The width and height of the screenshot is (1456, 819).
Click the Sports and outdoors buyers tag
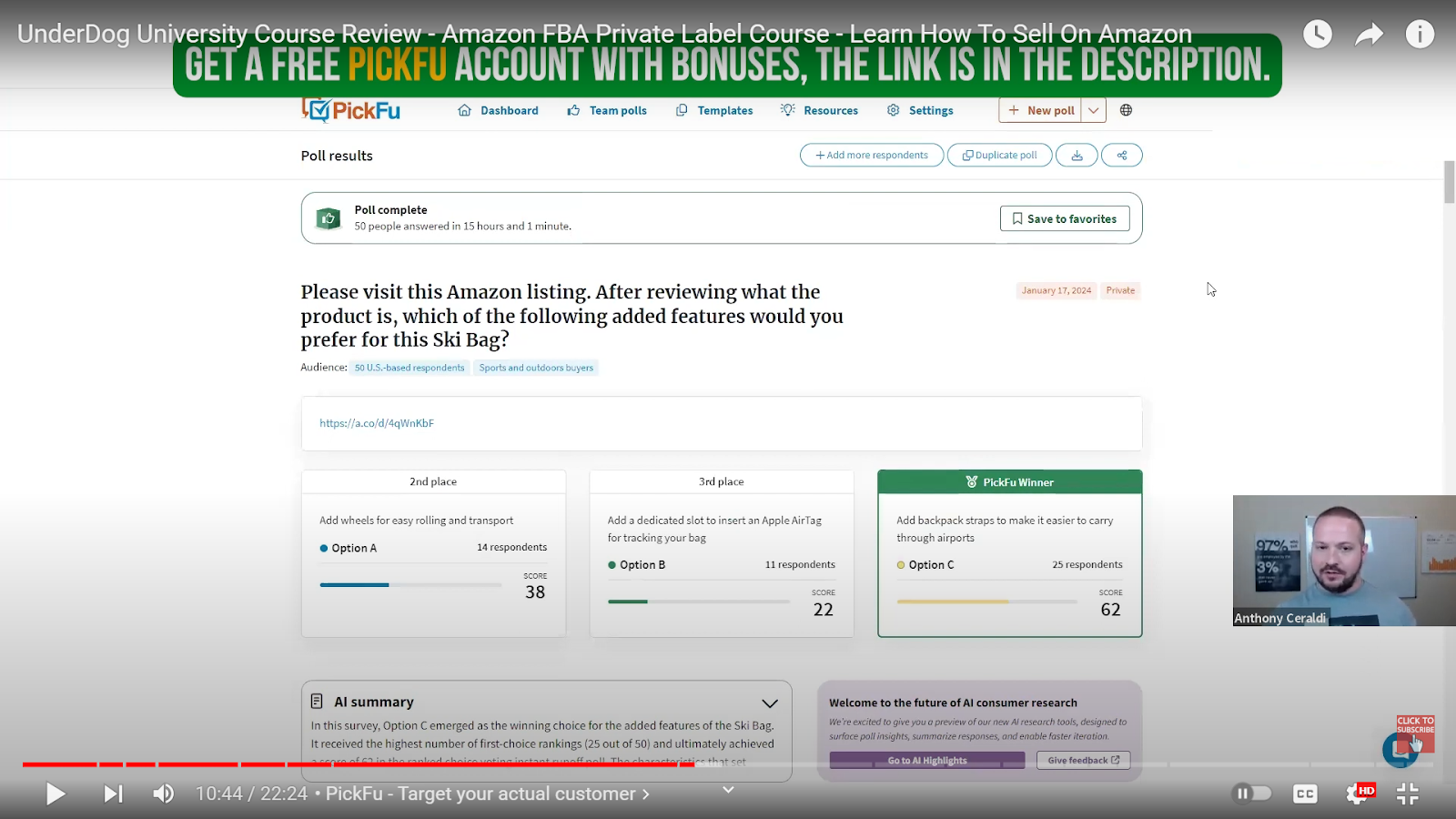536,368
